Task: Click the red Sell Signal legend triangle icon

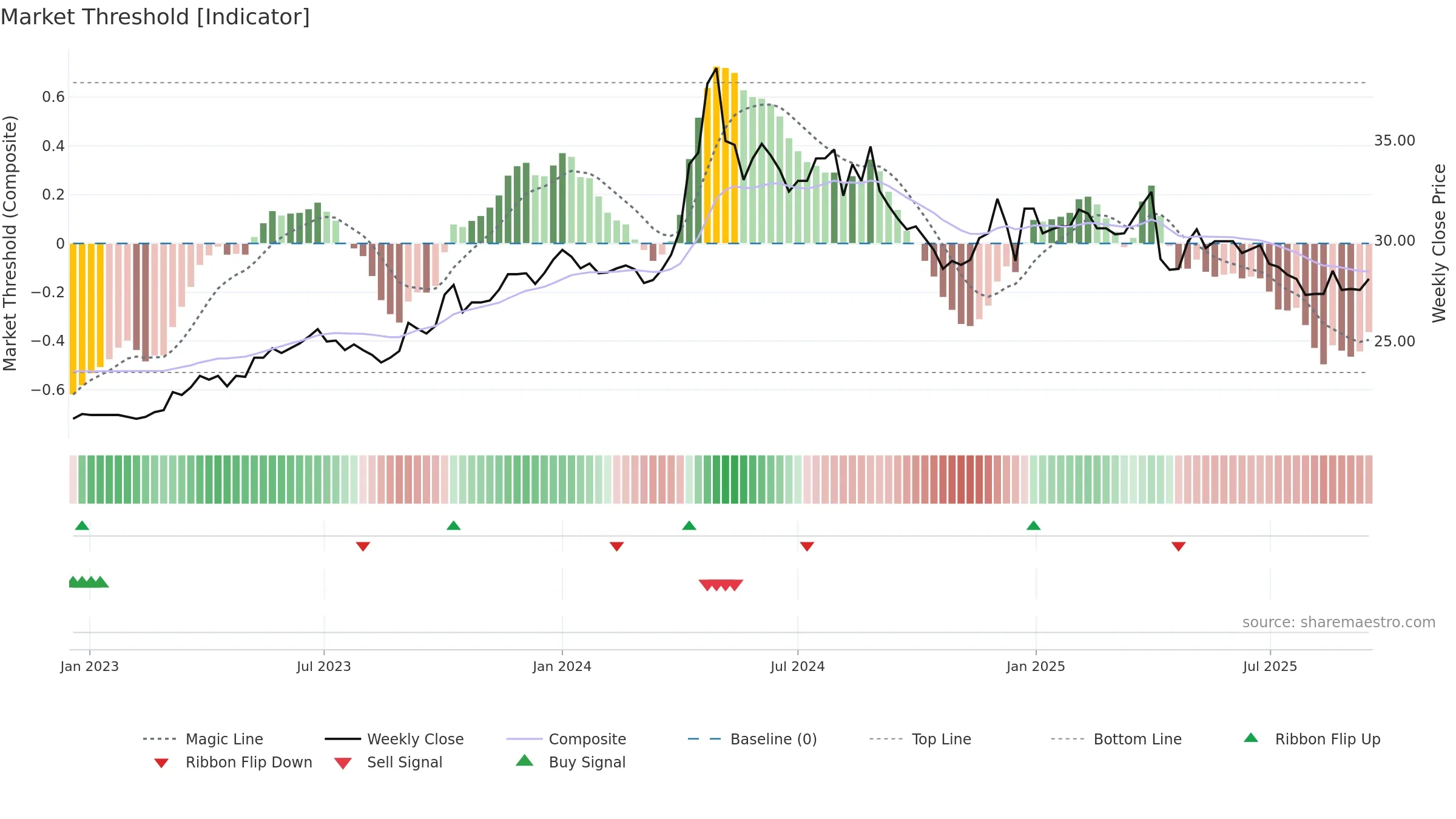Action: pos(343,763)
